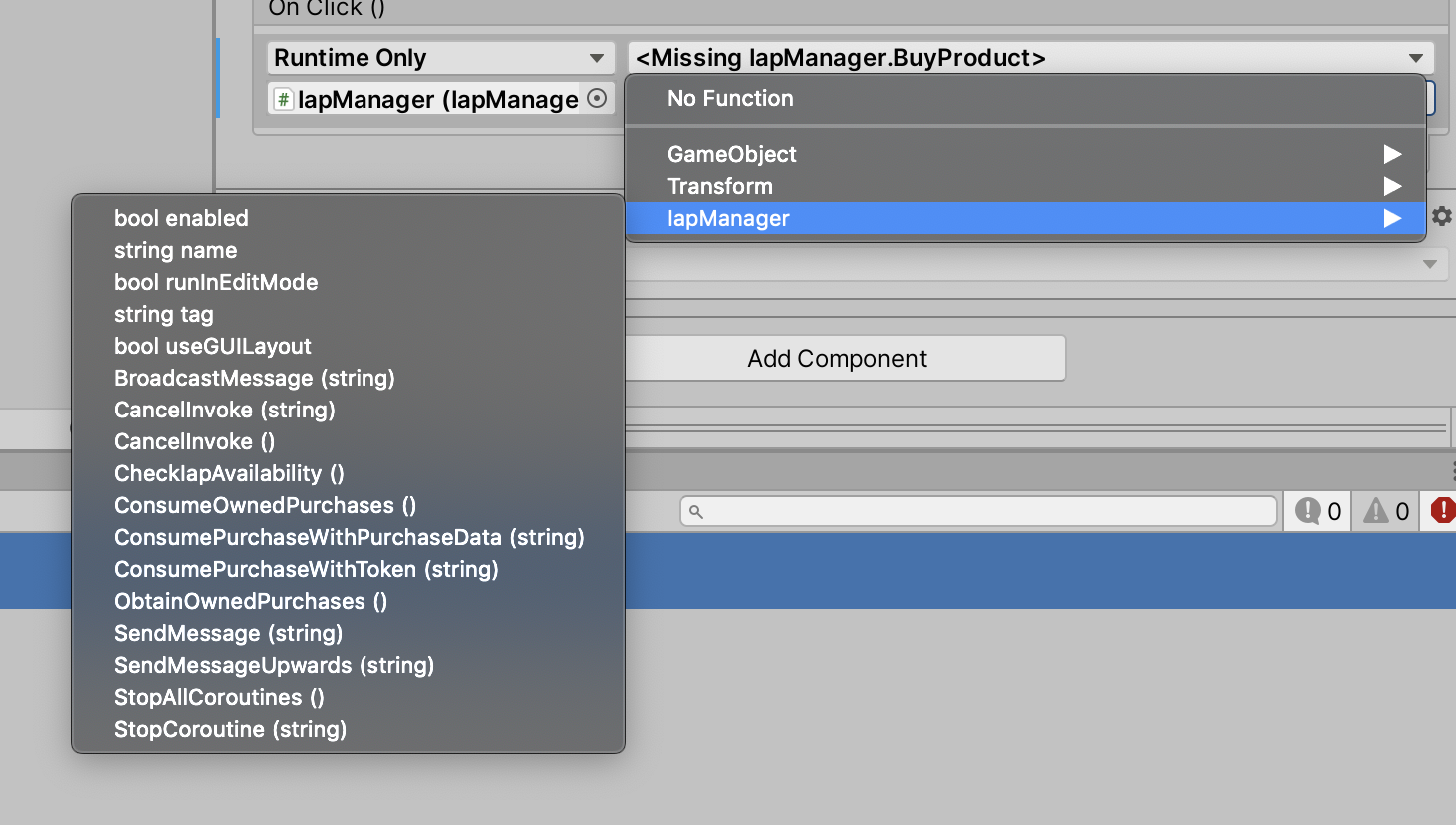
Task: Choose StopAllCoroutines from the function list
Action: pos(218,697)
